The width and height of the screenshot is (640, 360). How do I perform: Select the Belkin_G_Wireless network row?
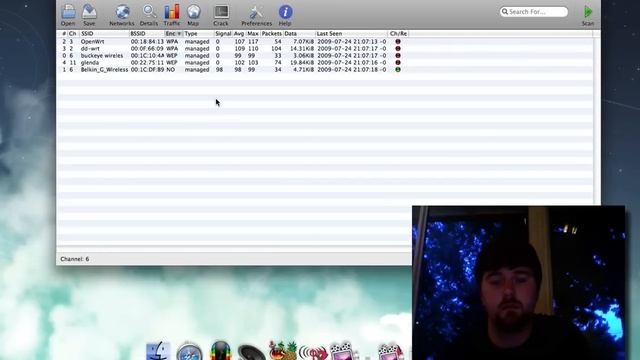(324, 69)
